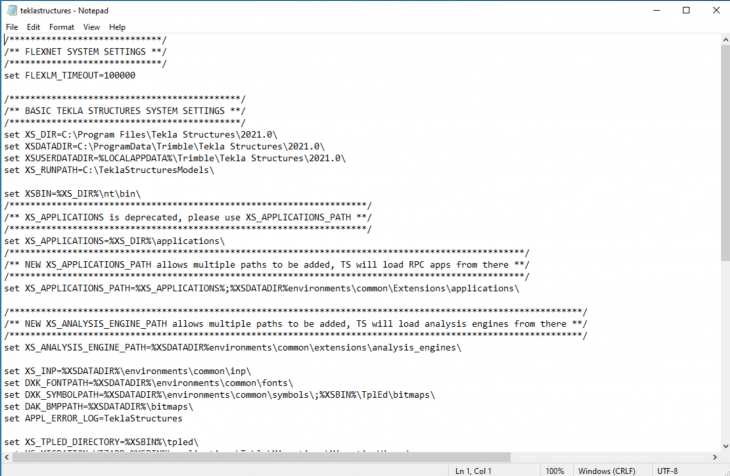Click the 'set APPL_ERROR_LOG=TeklaStructures' line
Image resolution: width=730 pixels, height=476 pixels.
click(93, 418)
